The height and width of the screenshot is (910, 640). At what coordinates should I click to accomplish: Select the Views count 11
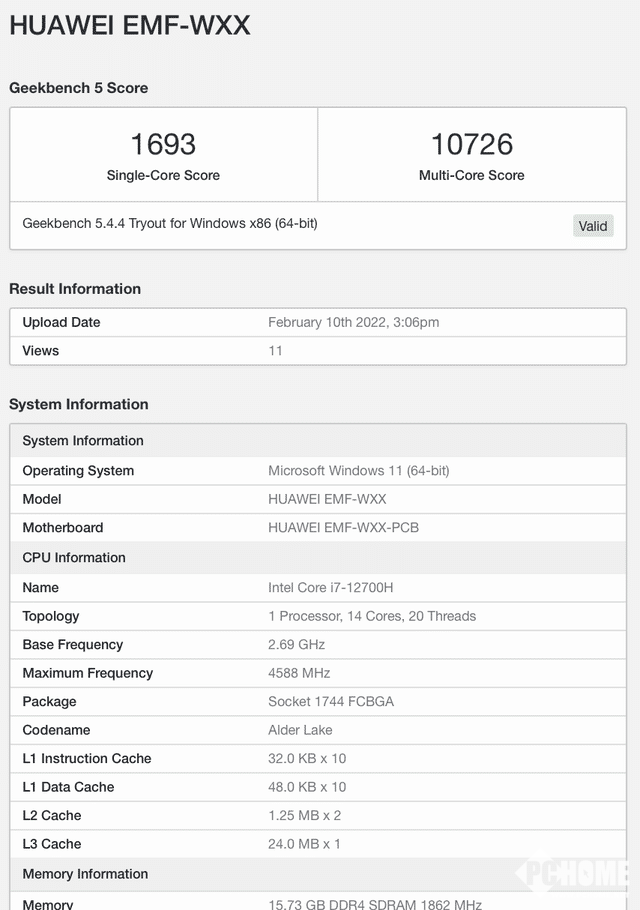pos(275,351)
